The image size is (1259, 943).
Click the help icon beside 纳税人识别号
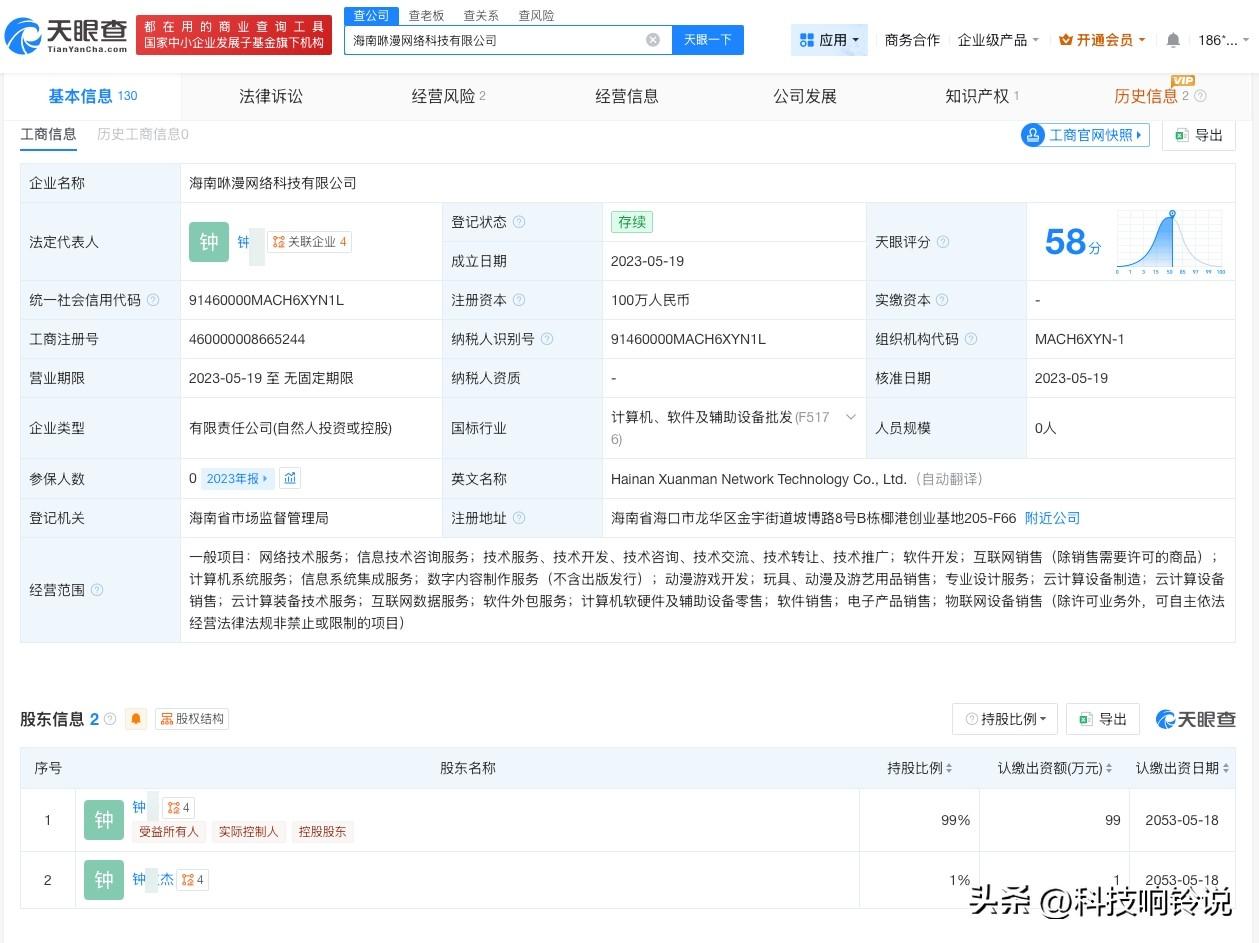click(x=547, y=339)
